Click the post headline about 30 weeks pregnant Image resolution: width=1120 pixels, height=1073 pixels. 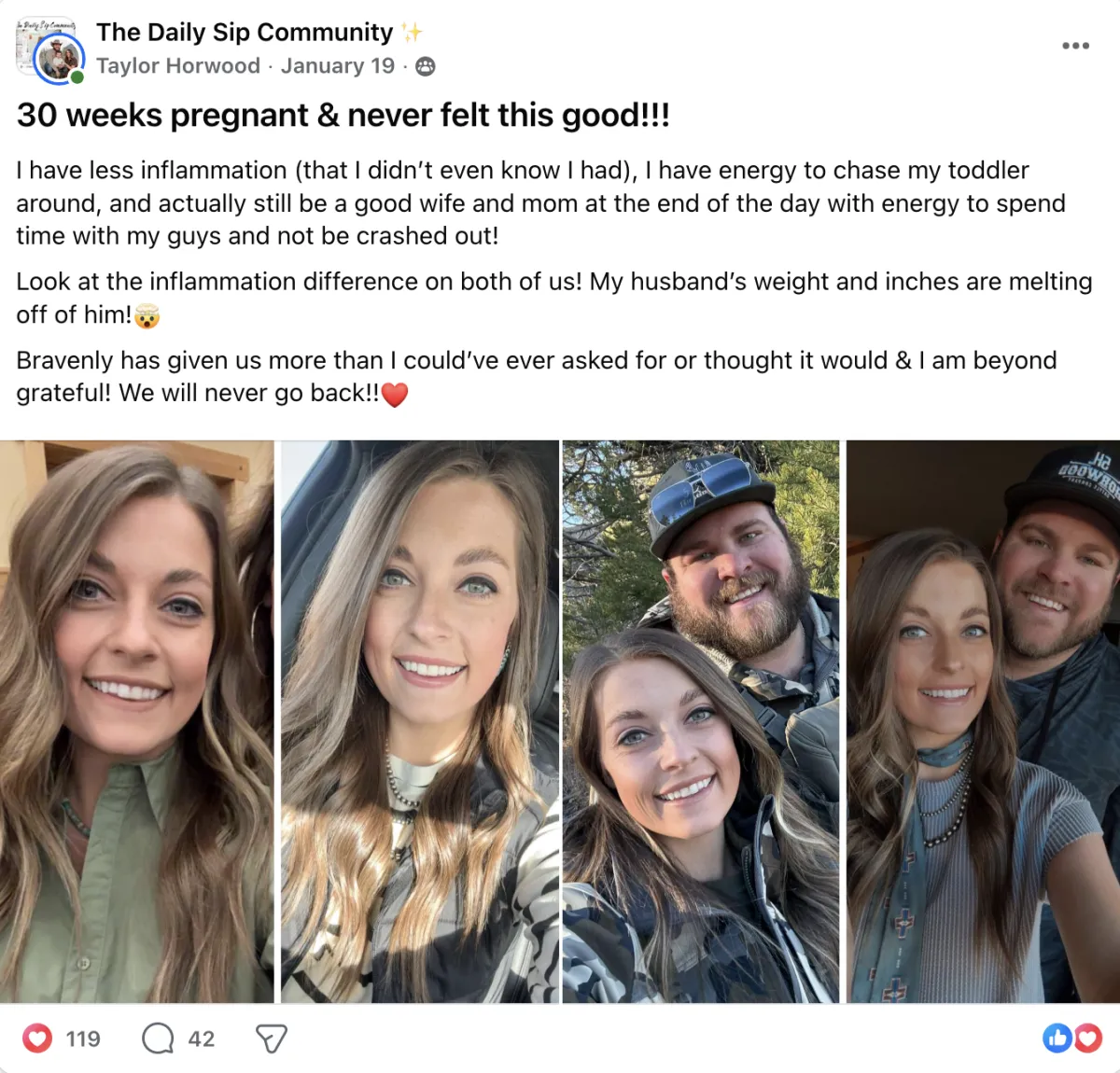tap(343, 116)
